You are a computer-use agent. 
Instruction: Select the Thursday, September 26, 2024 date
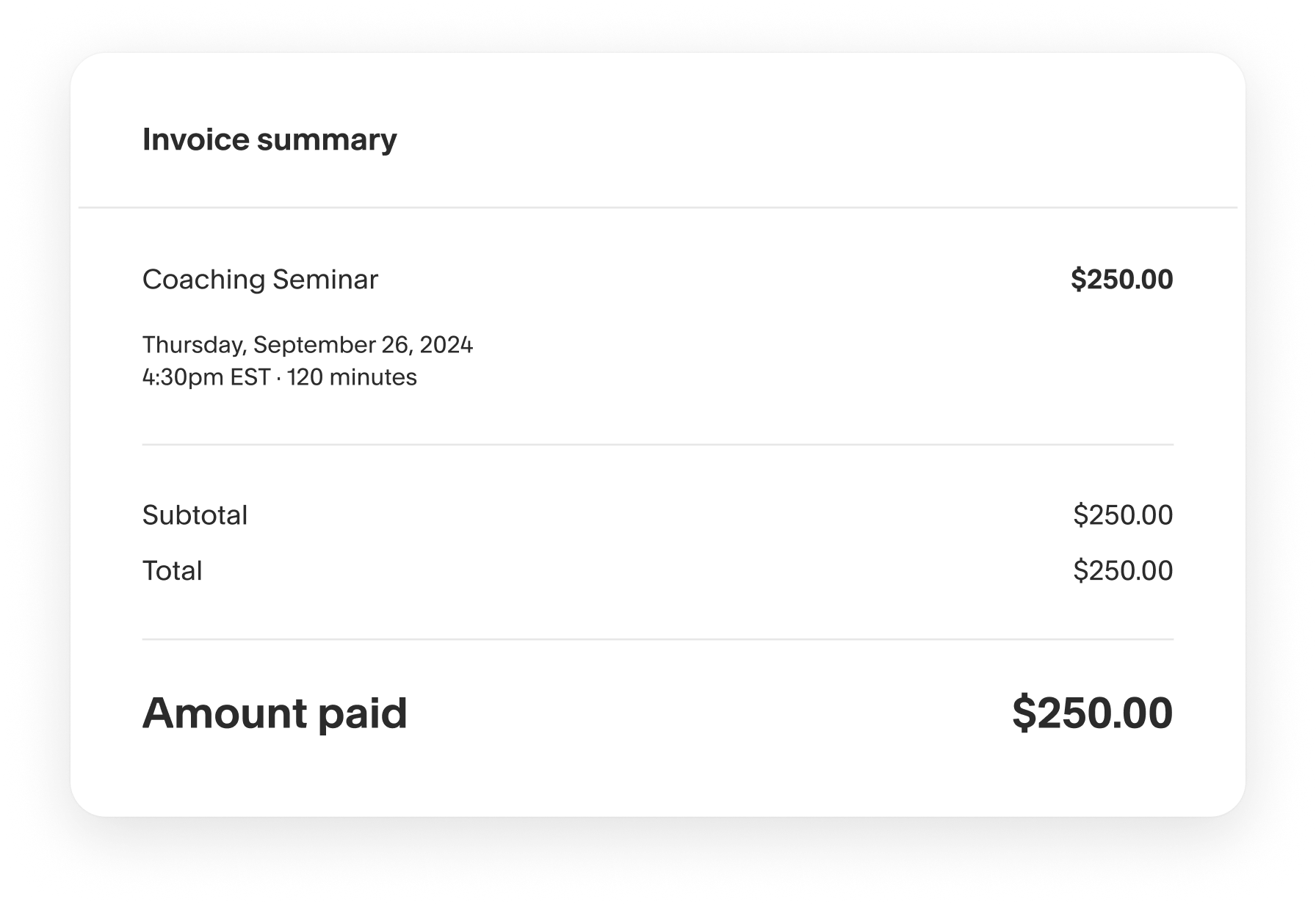(x=308, y=345)
